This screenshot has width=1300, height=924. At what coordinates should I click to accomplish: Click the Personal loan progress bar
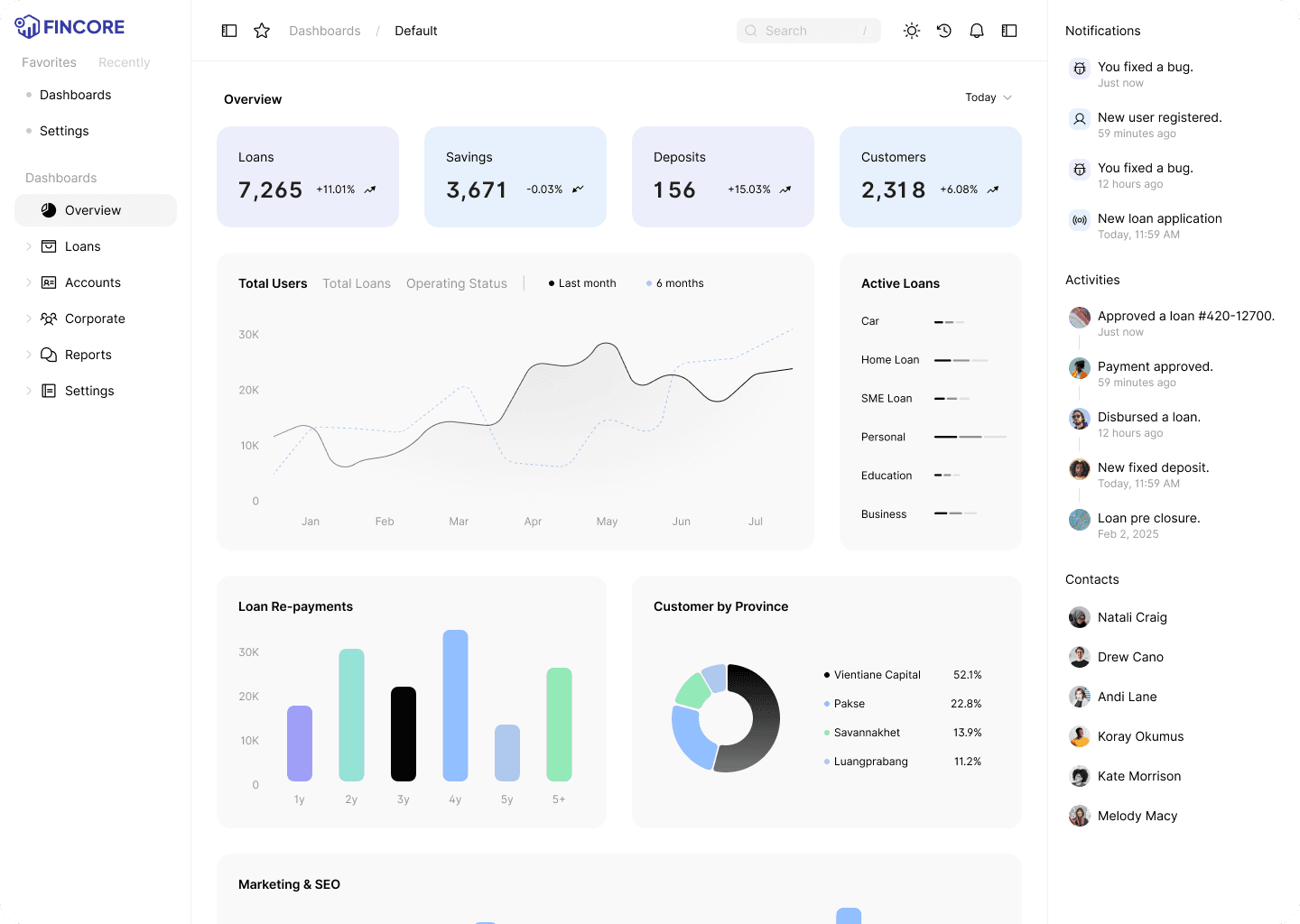pos(970,437)
